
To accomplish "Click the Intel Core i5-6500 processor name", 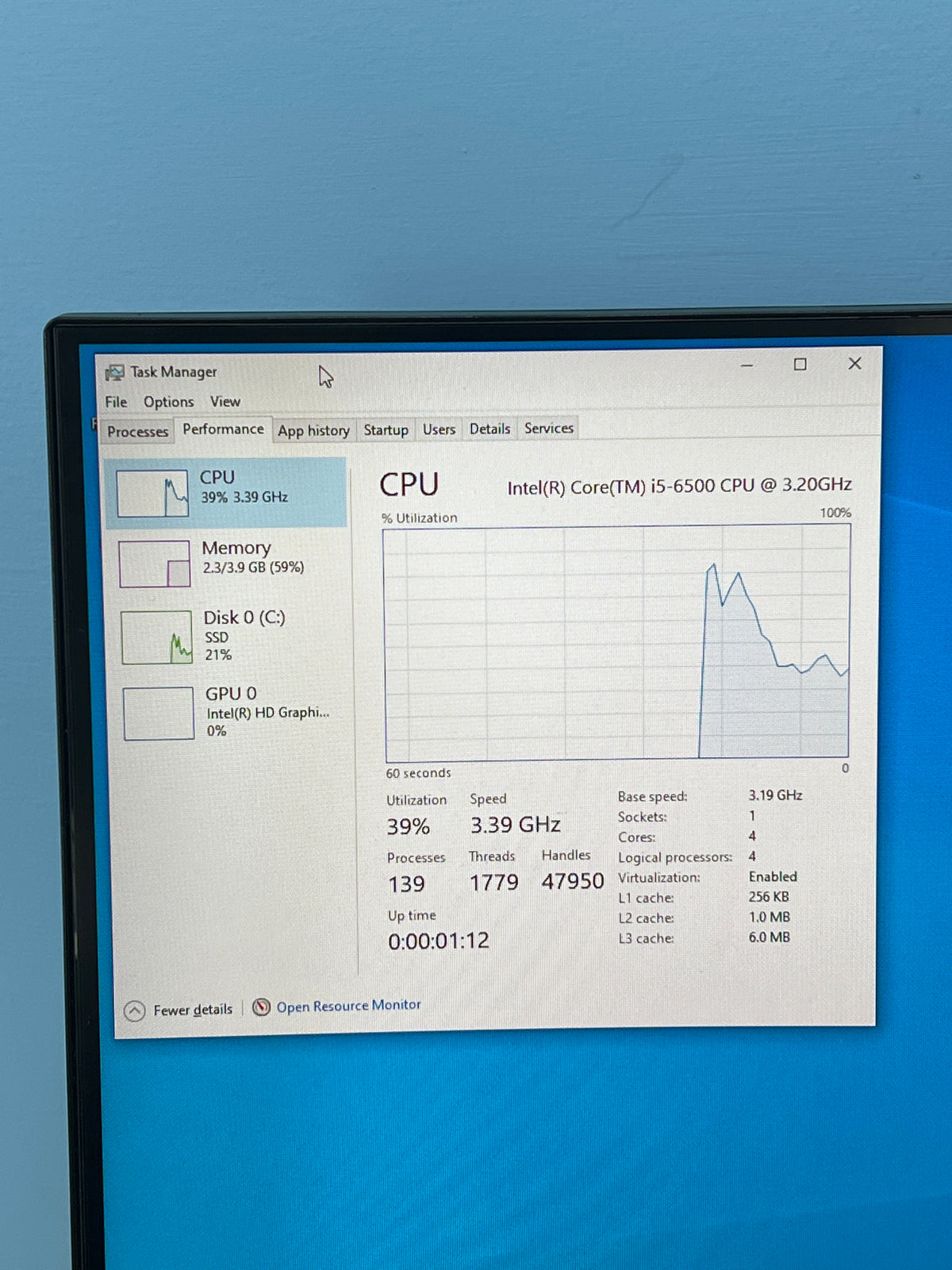I will (679, 486).
